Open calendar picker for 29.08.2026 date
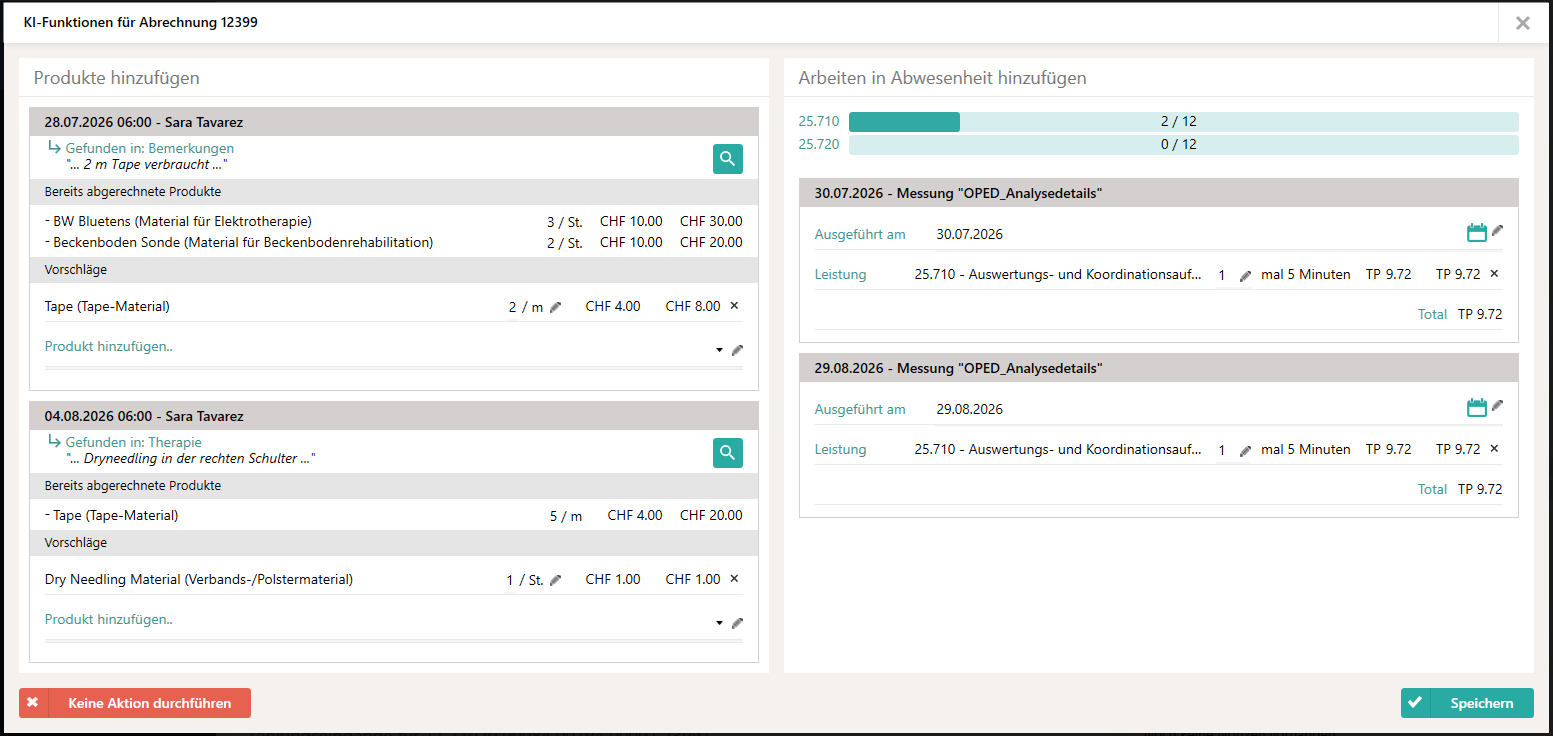 pyautogui.click(x=1477, y=407)
